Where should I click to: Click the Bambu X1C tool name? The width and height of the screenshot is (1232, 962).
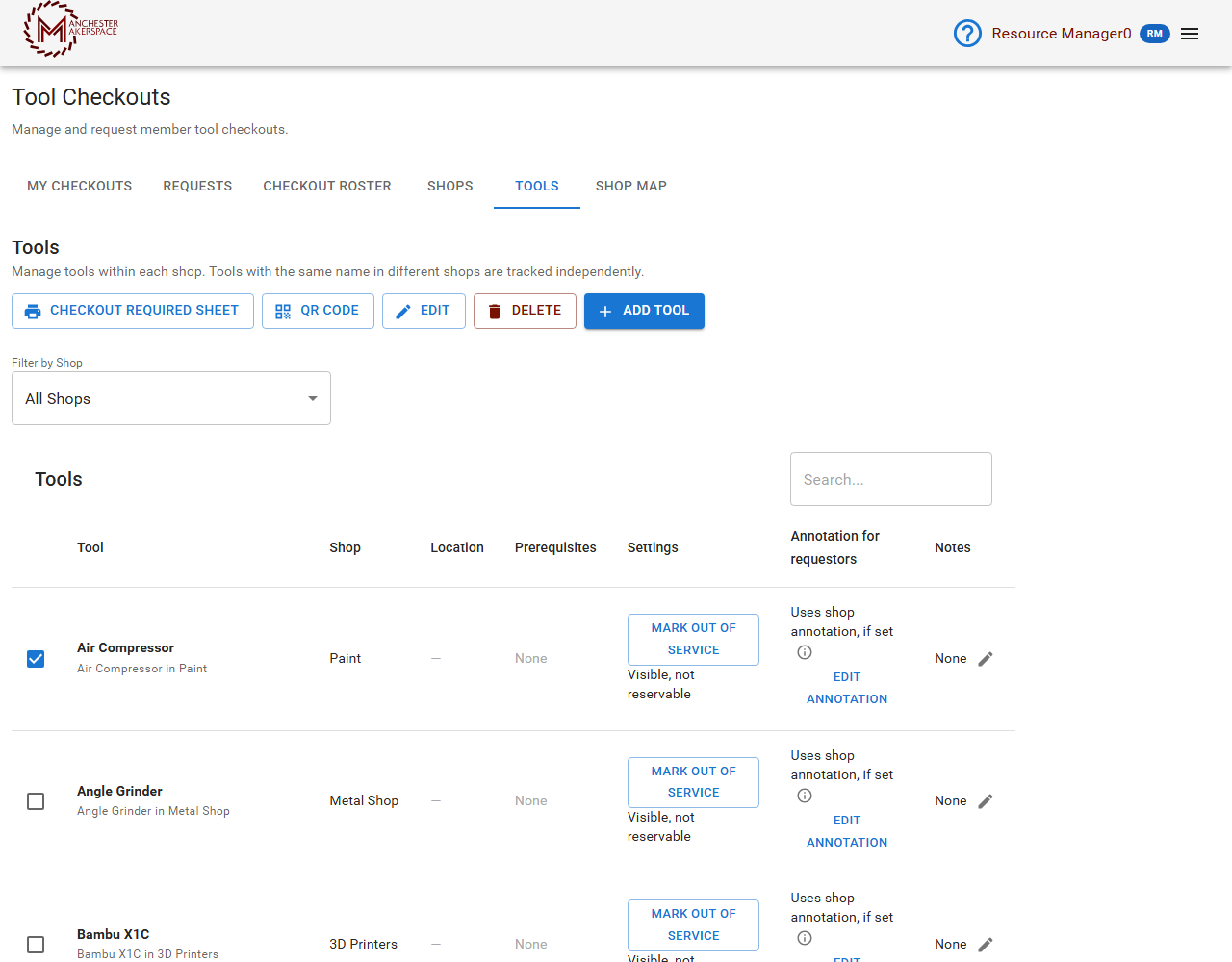tap(114, 934)
